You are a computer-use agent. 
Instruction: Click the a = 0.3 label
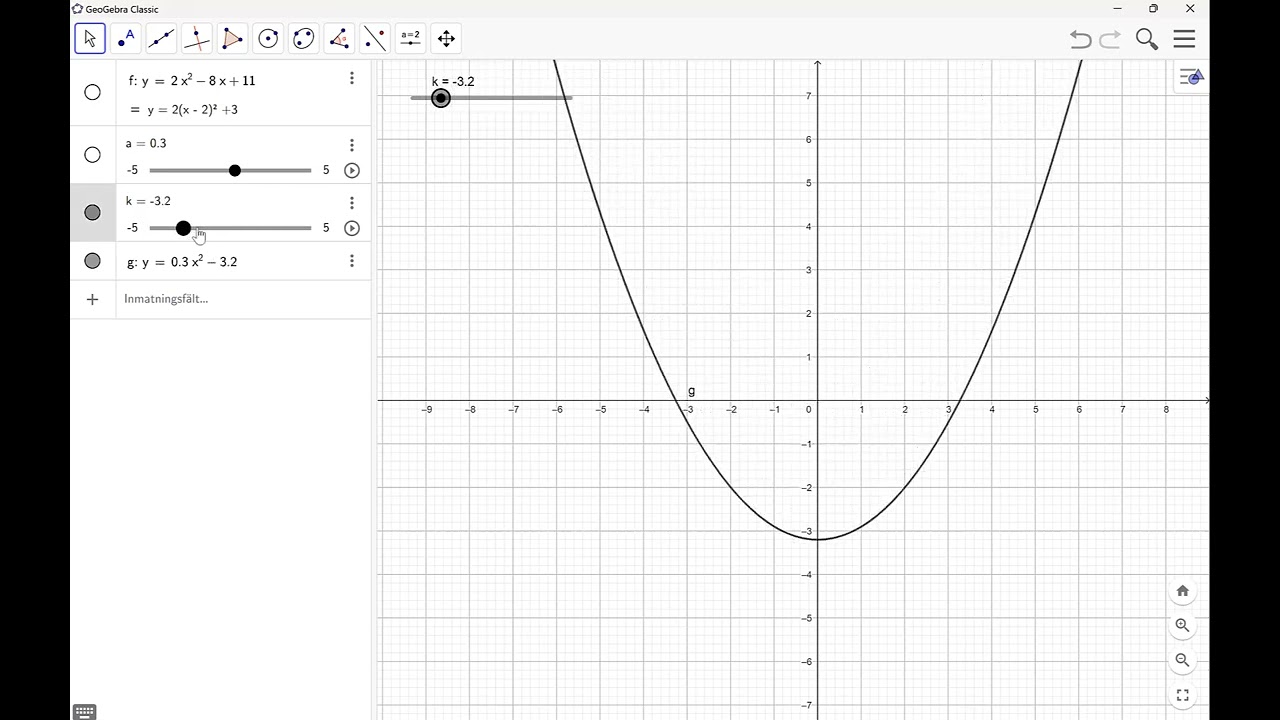(x=146, y=143)
